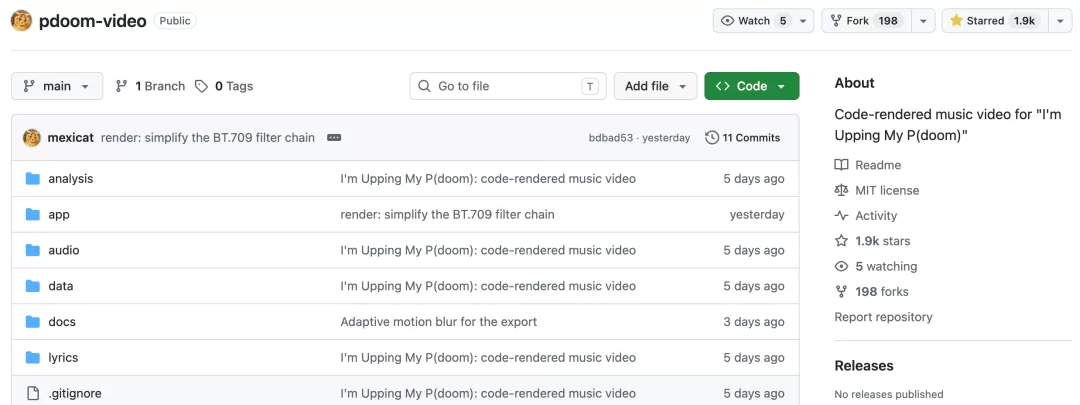This screenshot has height=405, width=1080.
Task: View the 11 Commits history
Action: pos(742,138)
